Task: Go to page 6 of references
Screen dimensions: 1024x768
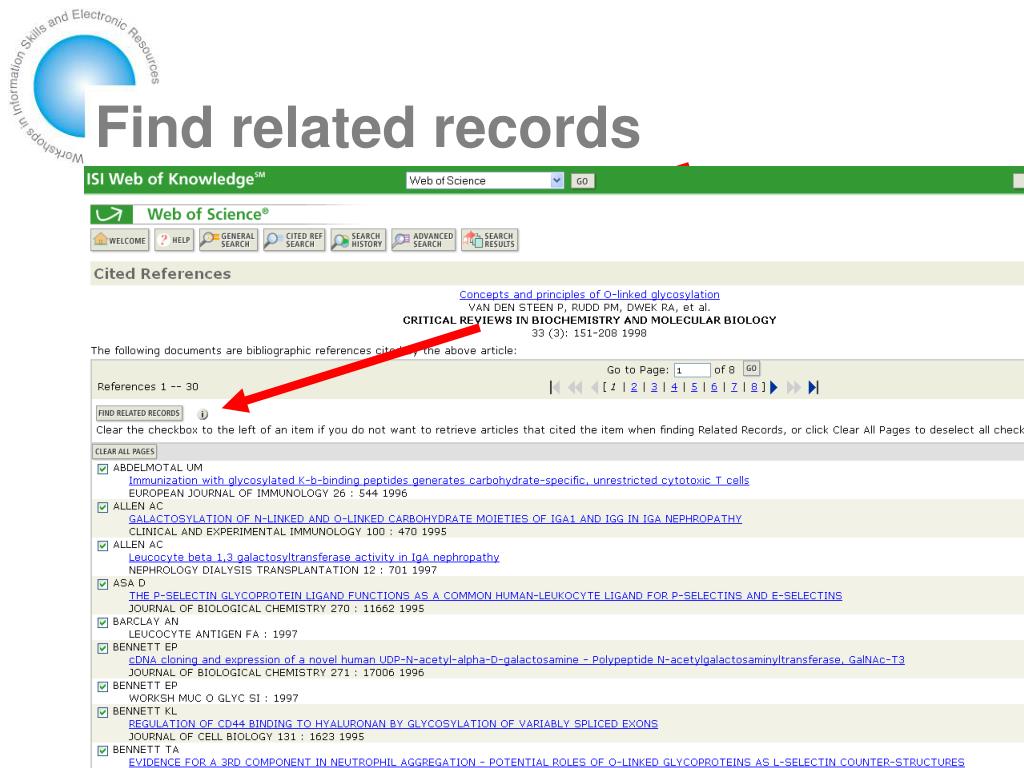Action: click(x=714, y=387)
